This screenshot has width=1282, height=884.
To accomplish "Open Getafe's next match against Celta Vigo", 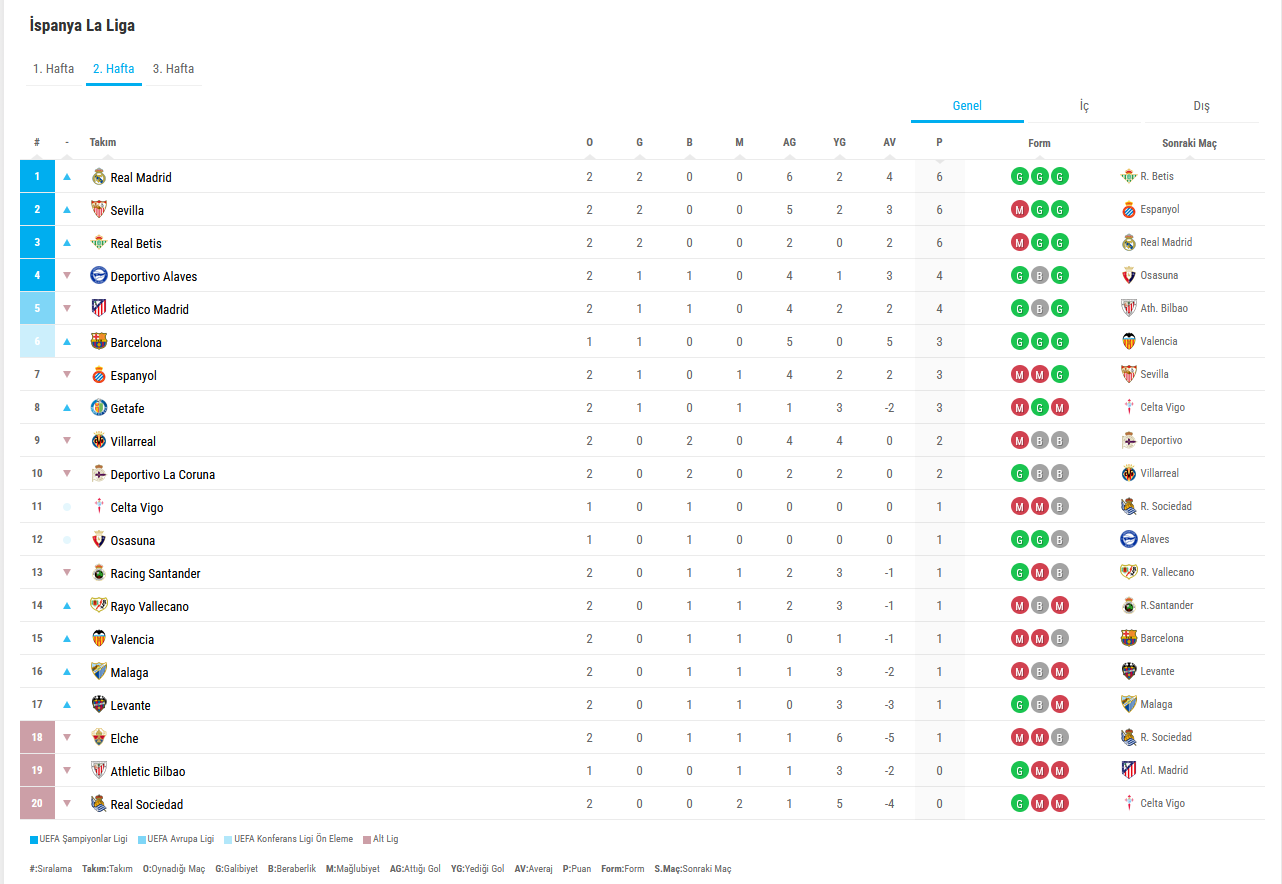I will [x=1153, y=407].
